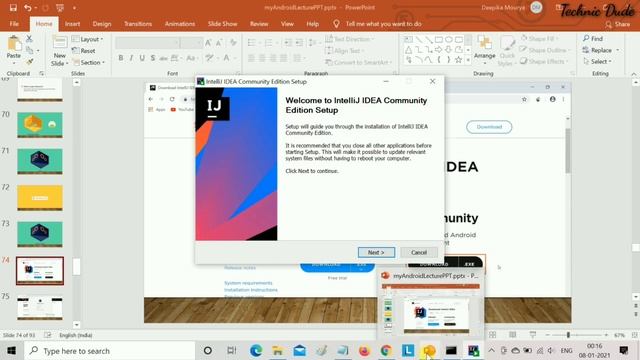Open Firefox from the taskbar
The width and height of the screenshot is (640, 360).
pos(364,351)
